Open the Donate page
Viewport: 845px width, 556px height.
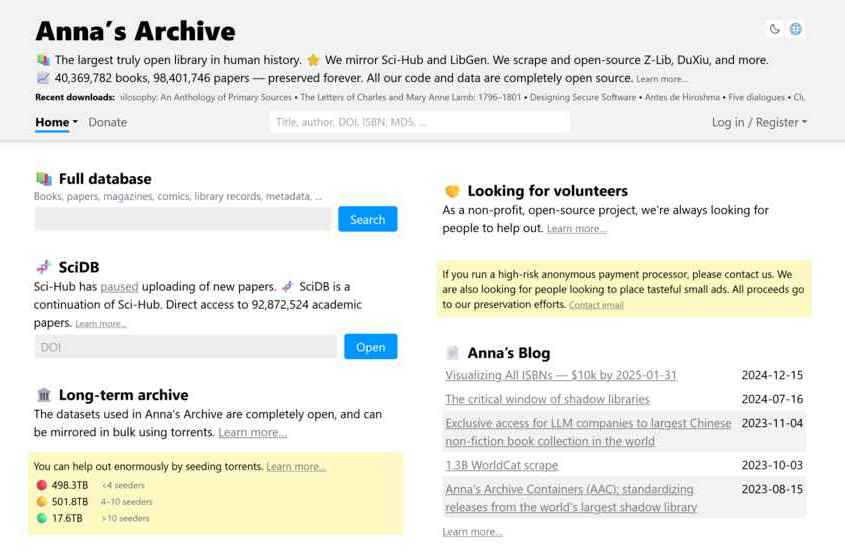click(107, 122)
